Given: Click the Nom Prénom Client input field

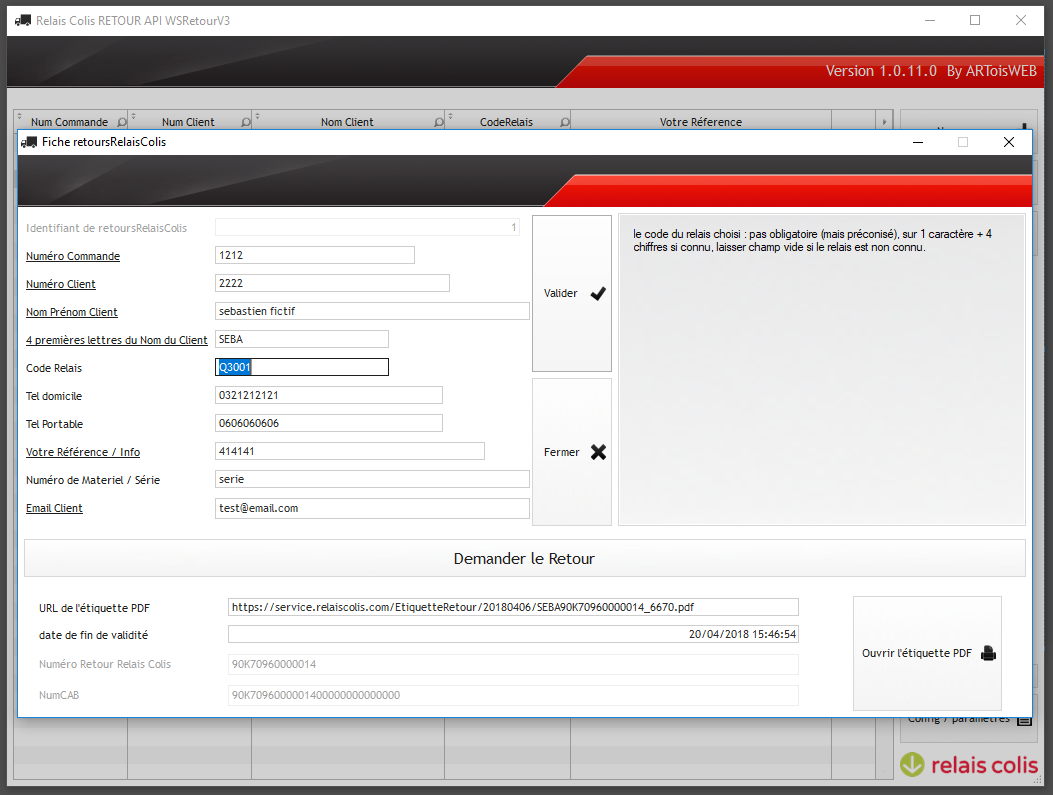Looking at the screenshot, I should [372, 311].
